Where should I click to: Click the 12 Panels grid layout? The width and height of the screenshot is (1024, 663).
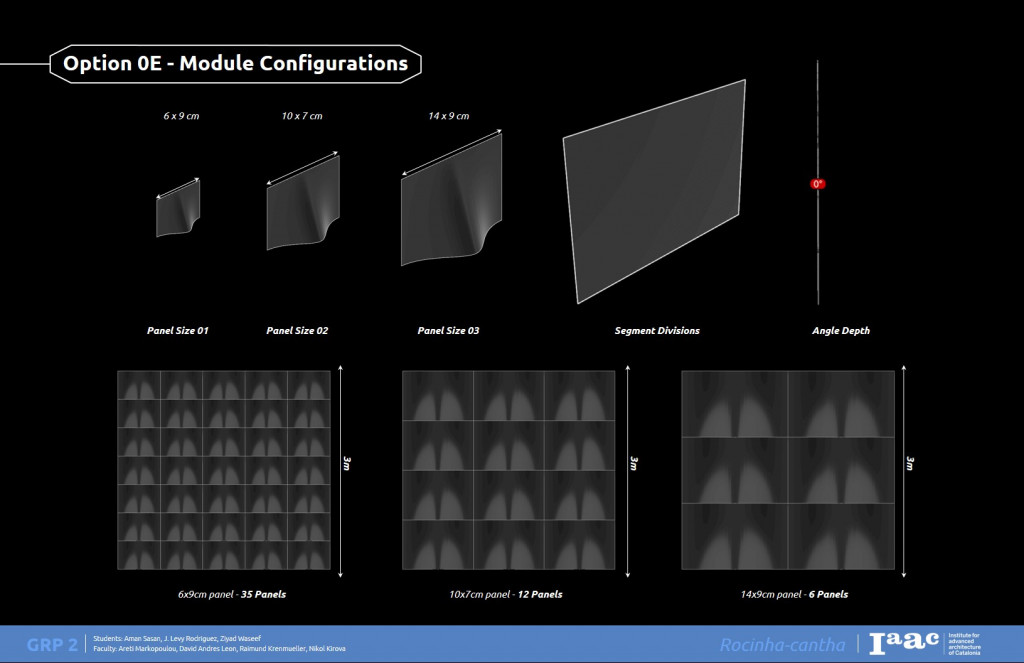508,470
